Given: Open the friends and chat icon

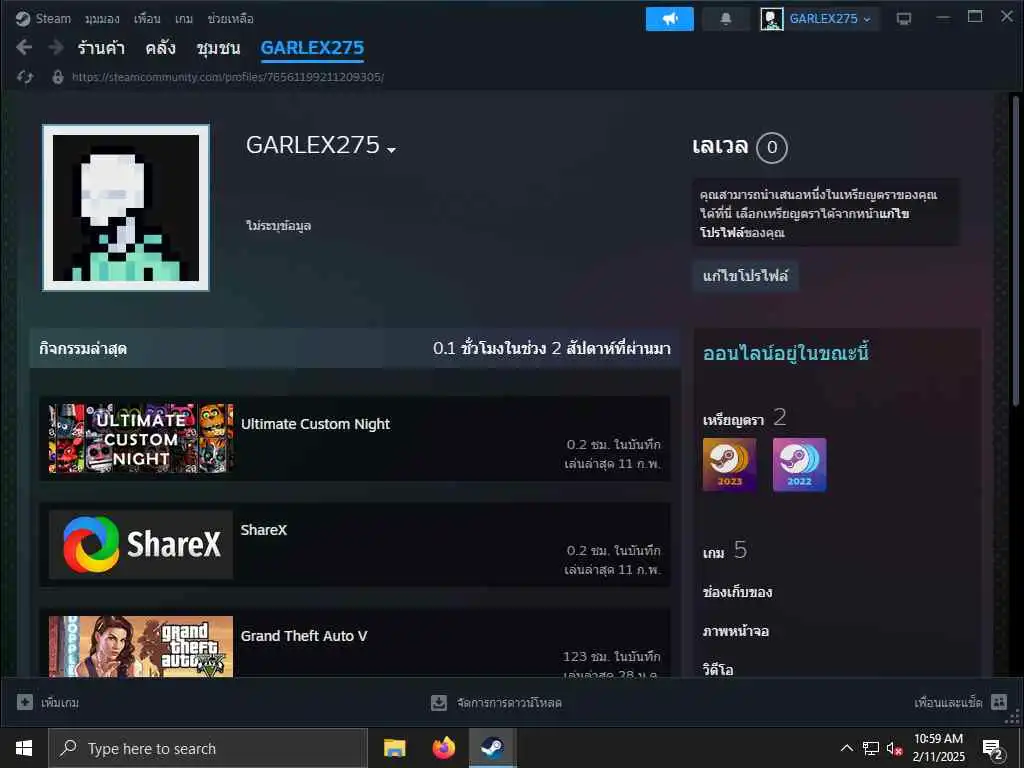Looking at the screenshot, I should click(x=999, y=702).
